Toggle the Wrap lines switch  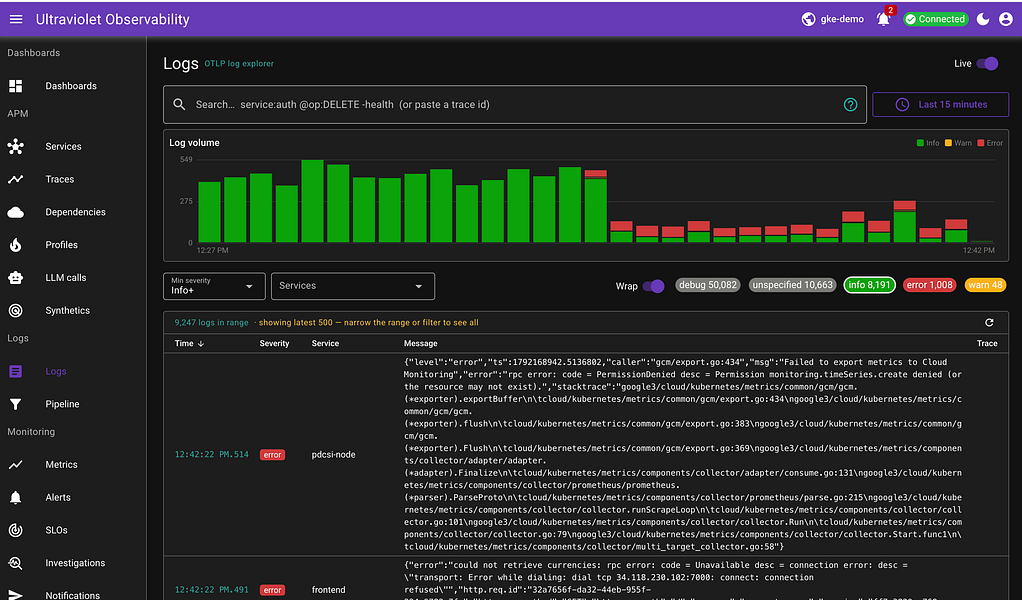pos(653,286)
